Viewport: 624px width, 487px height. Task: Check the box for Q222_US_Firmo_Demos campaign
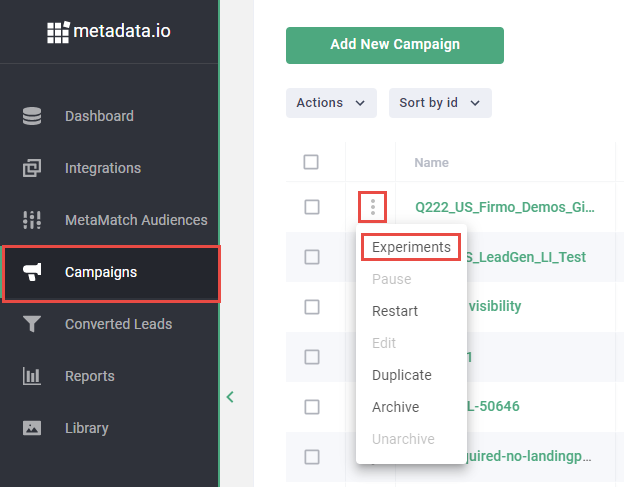pyautogui.click(x=311, y=207)
